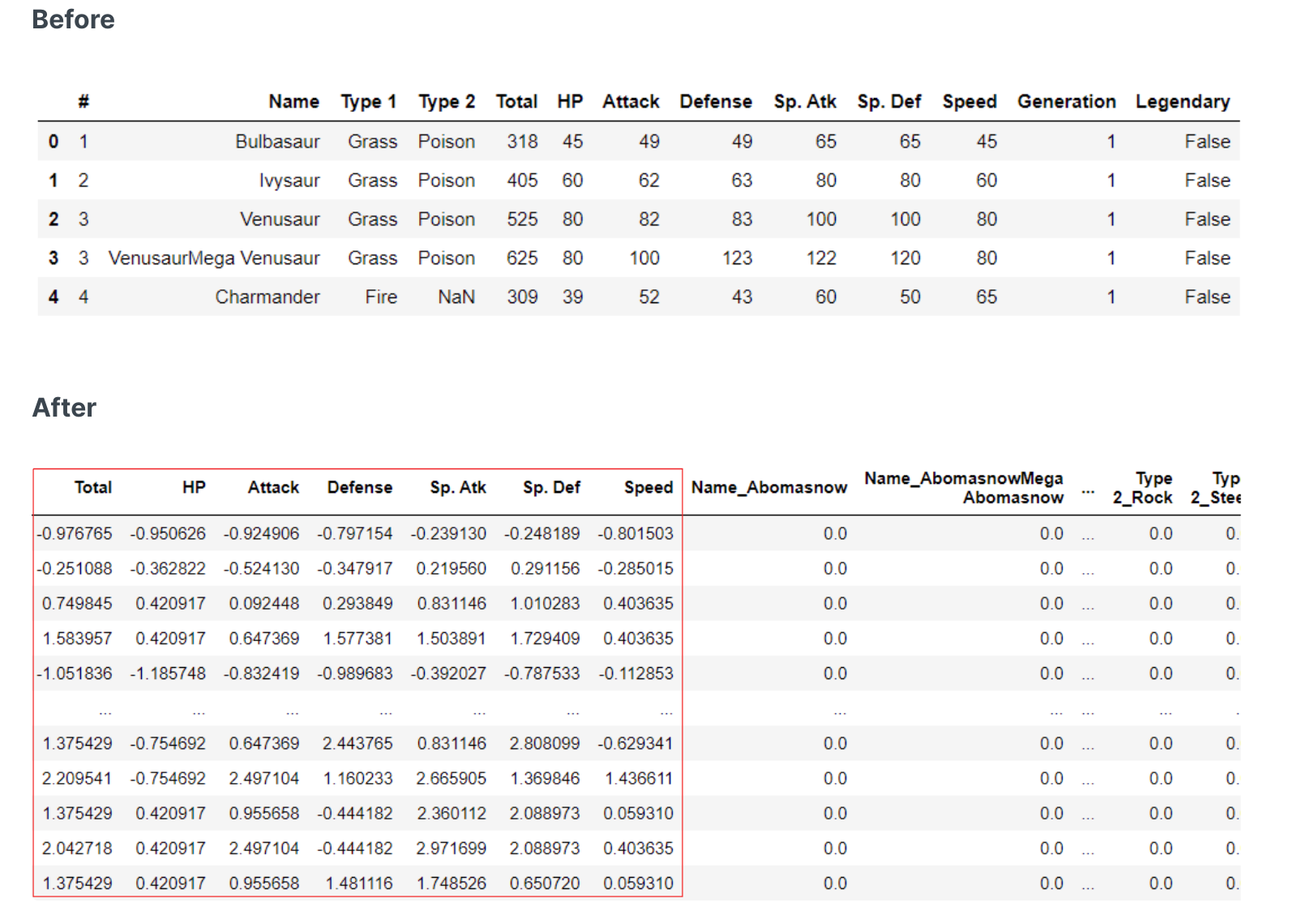Select the -0.976765 cell in After table
1310x924 pixels.
(x=75, y=534)
